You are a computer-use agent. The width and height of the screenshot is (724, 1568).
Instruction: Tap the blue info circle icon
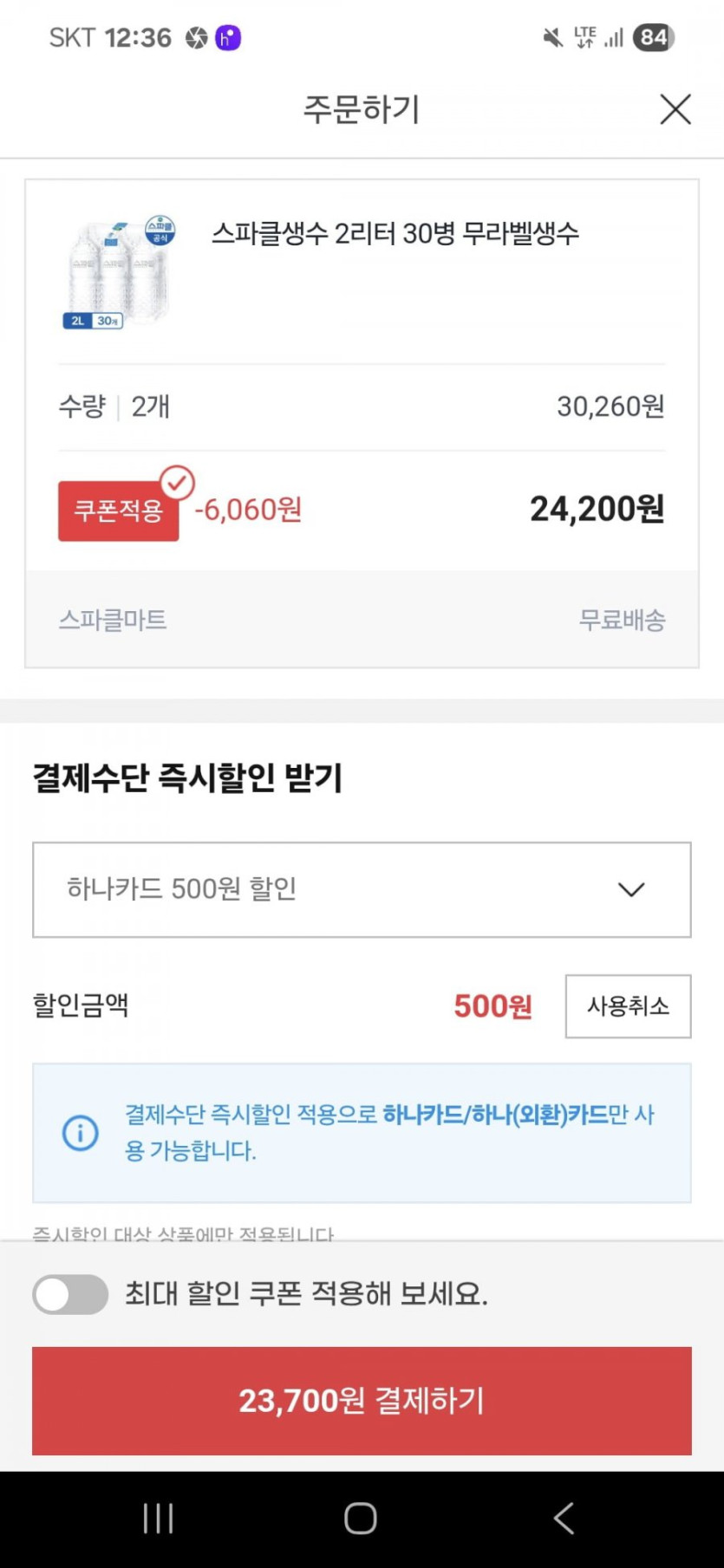coord(81,1133)
